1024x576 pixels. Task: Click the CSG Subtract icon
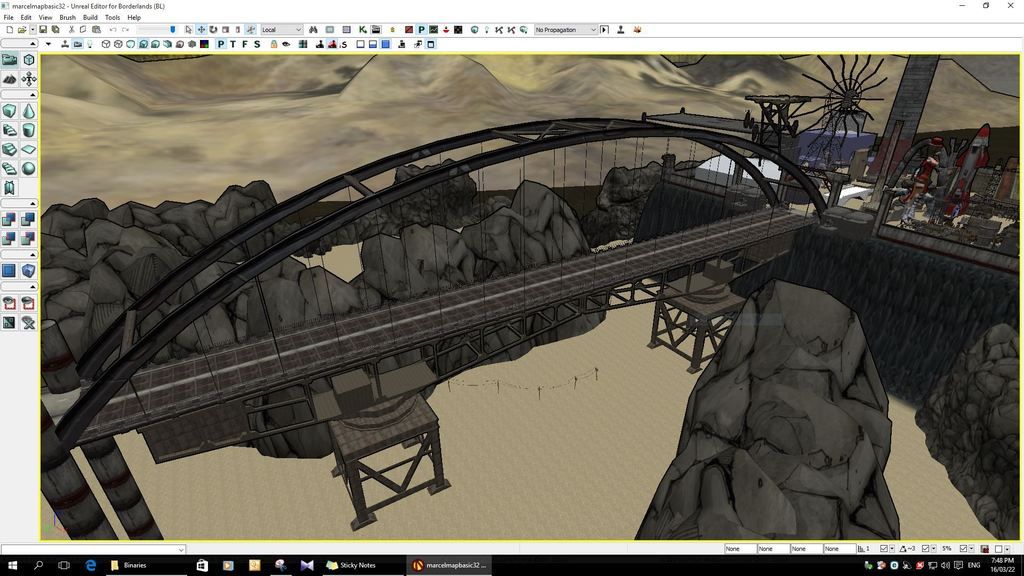29,219
